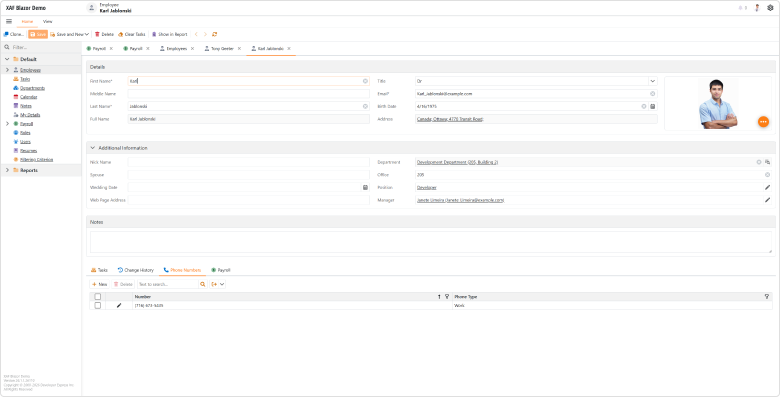This screenshot has height=397, width=780.
Task: Click the Delete button in main toolbar
Action: coord(104,34)
